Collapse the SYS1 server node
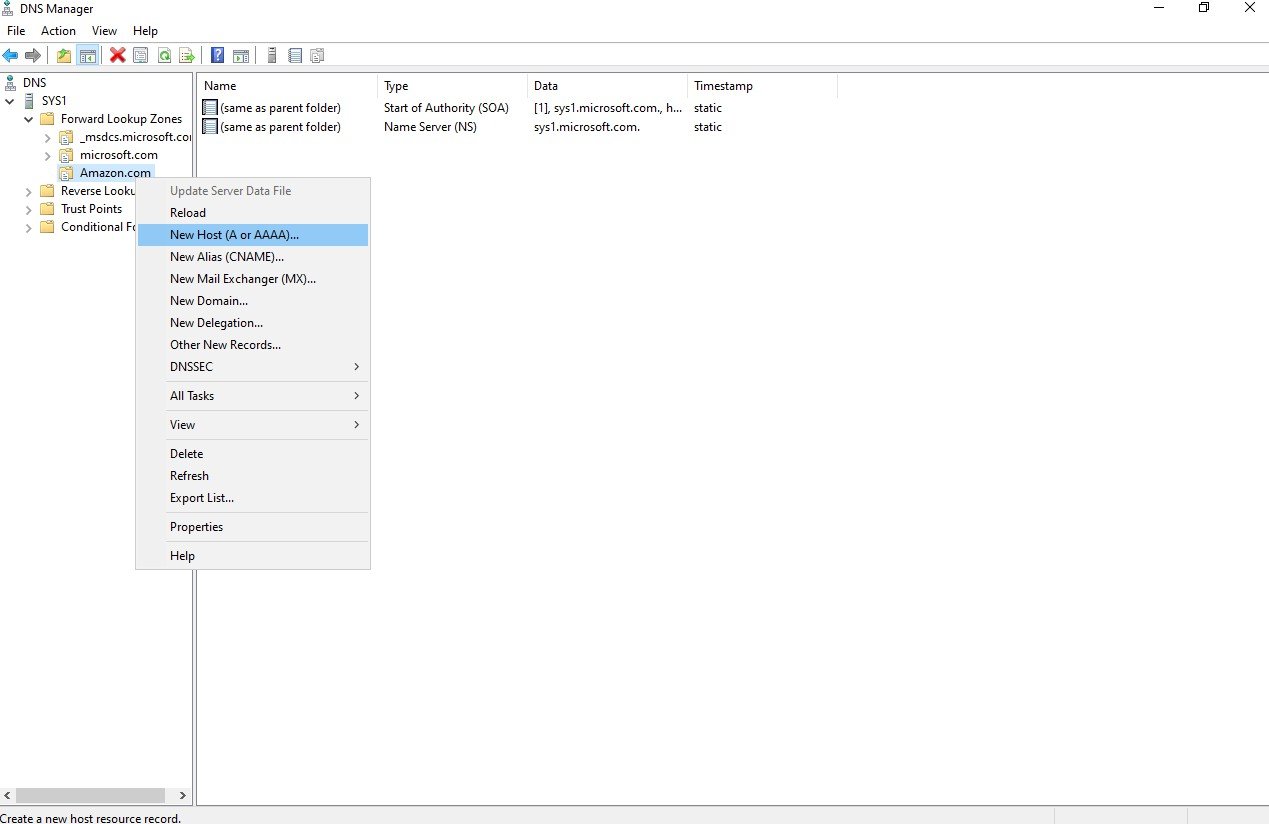Viewport: 1269px width, 824px height. (x=10, y=101)
